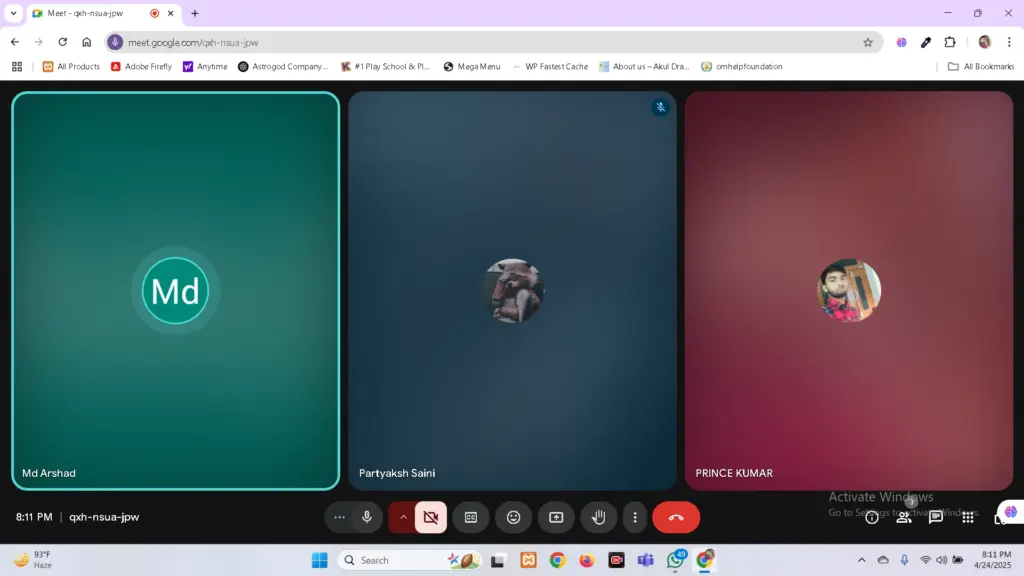Open Microsoft Teams from the taskbar
Screen dimensions: 1024x576
[x=646, y=560]
